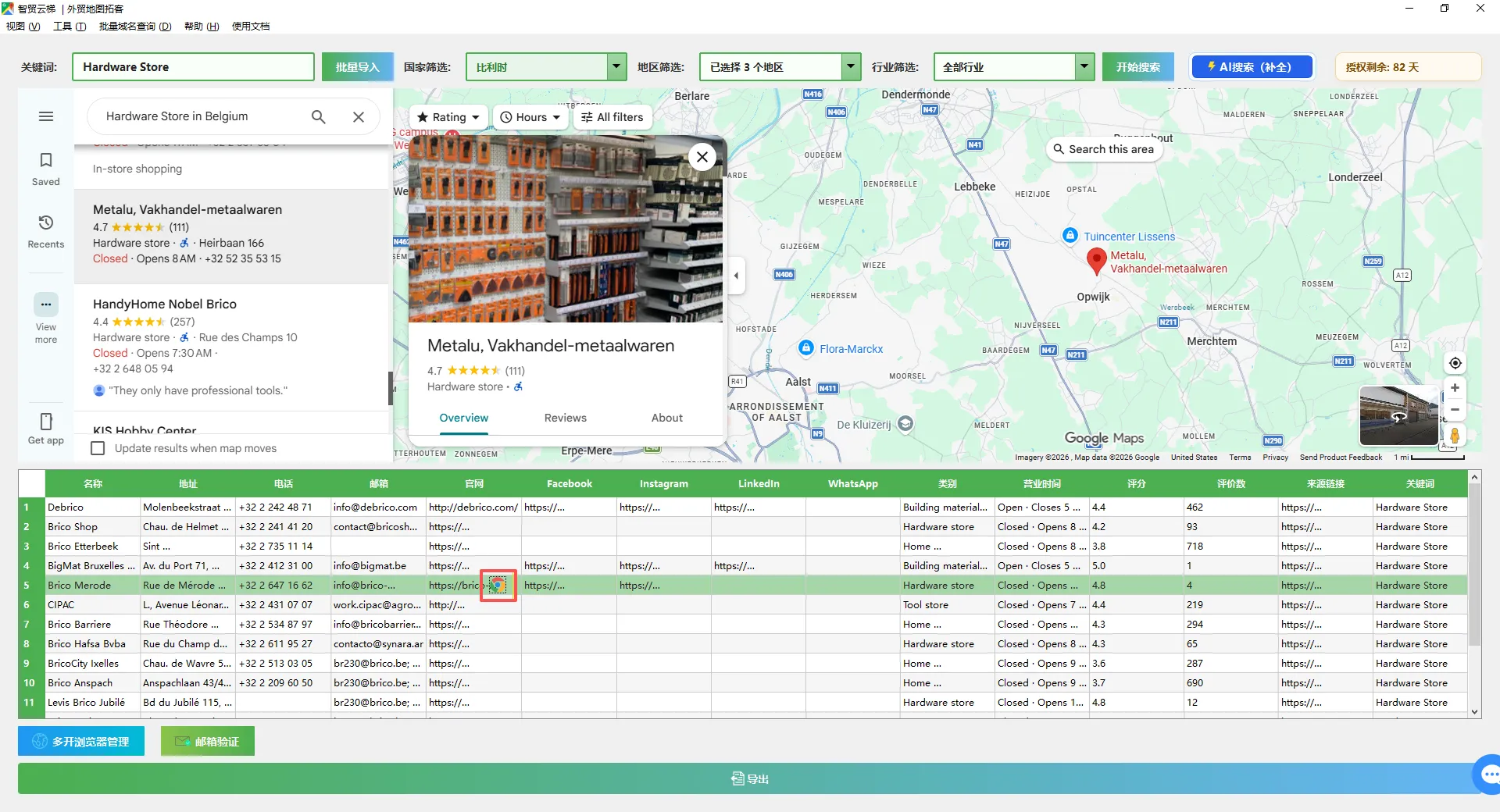Click Search this area on the map
1500x812 pixels.
tap(1104, 149)
